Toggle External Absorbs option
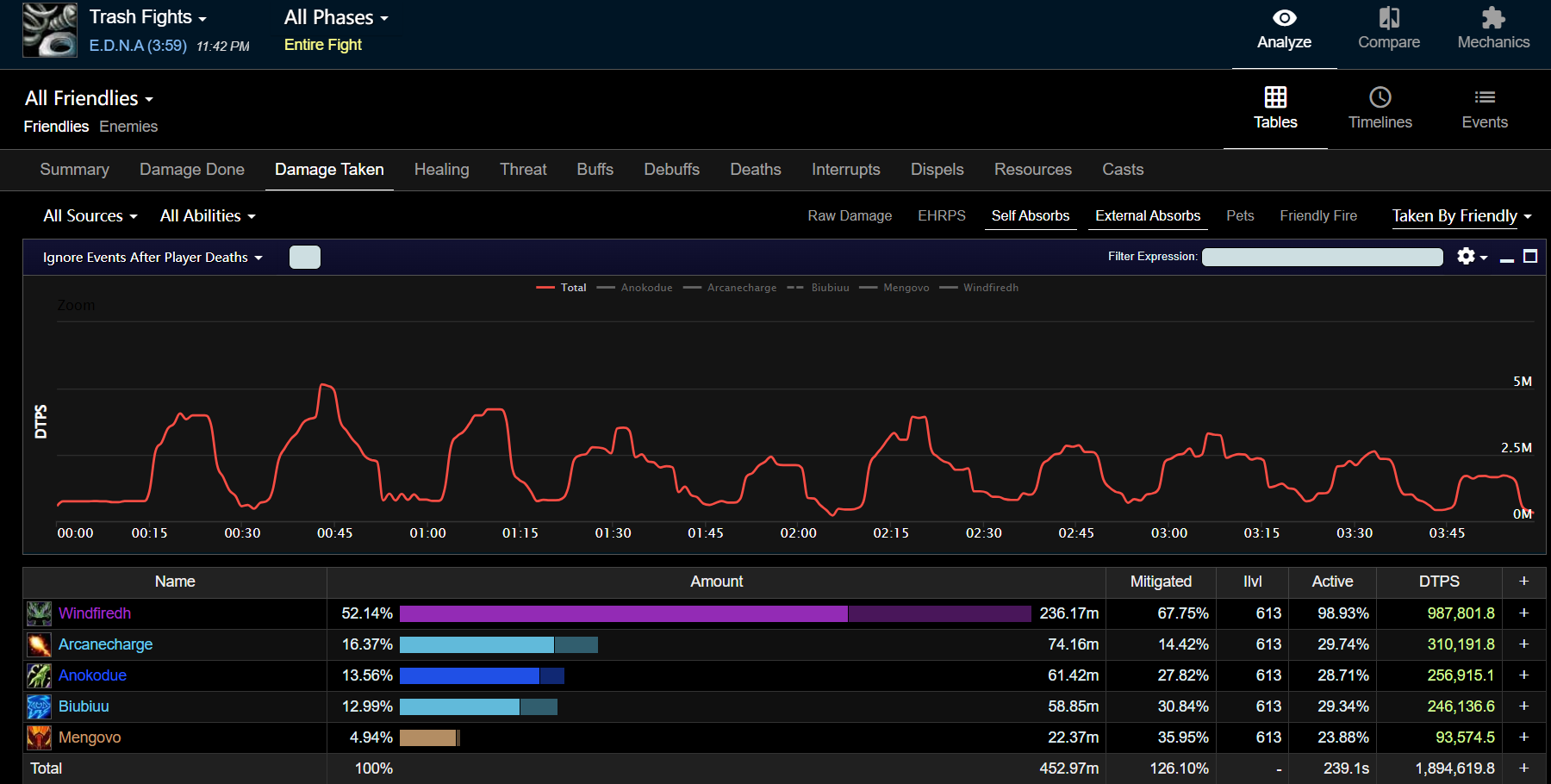The height and width of the screenshot is (784, 1551). (1147, 216)
